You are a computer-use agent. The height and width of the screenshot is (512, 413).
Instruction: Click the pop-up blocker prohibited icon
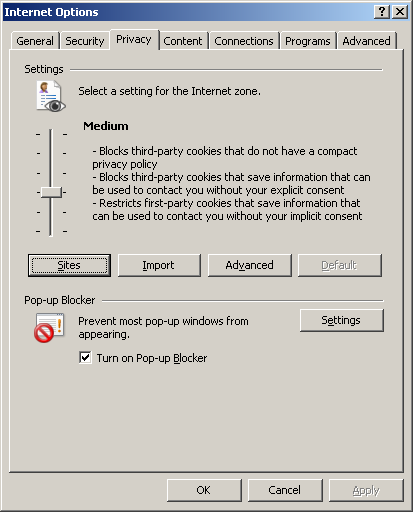tap(49, 328)
